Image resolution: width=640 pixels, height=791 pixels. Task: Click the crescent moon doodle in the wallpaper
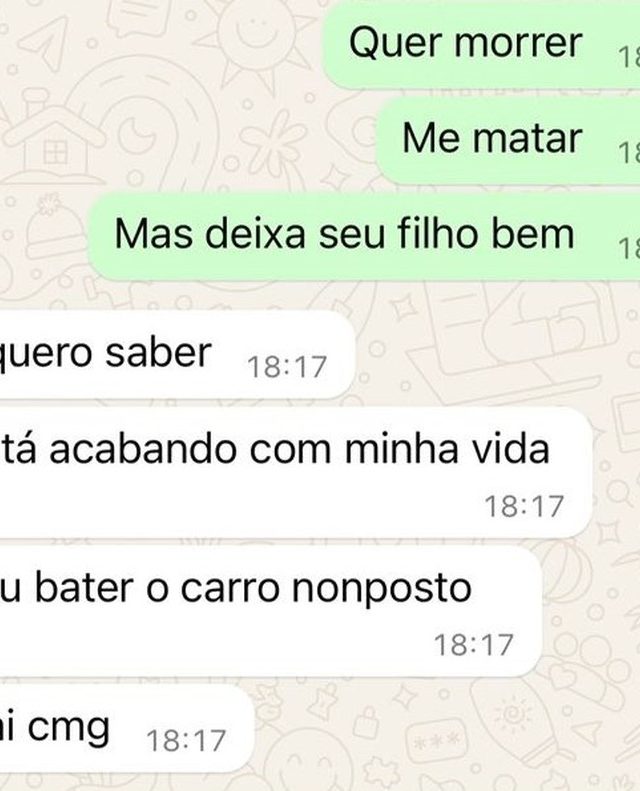pyautogui.click(x=137, y=135)
